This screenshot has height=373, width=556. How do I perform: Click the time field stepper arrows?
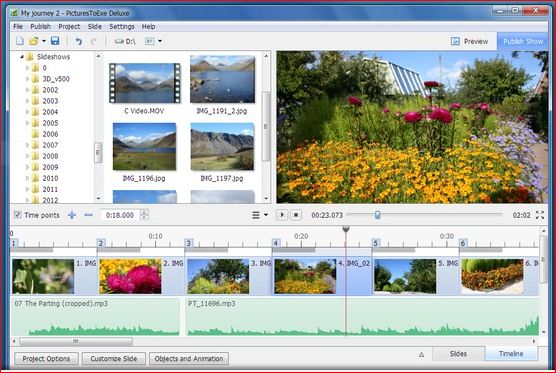point(144,215)
